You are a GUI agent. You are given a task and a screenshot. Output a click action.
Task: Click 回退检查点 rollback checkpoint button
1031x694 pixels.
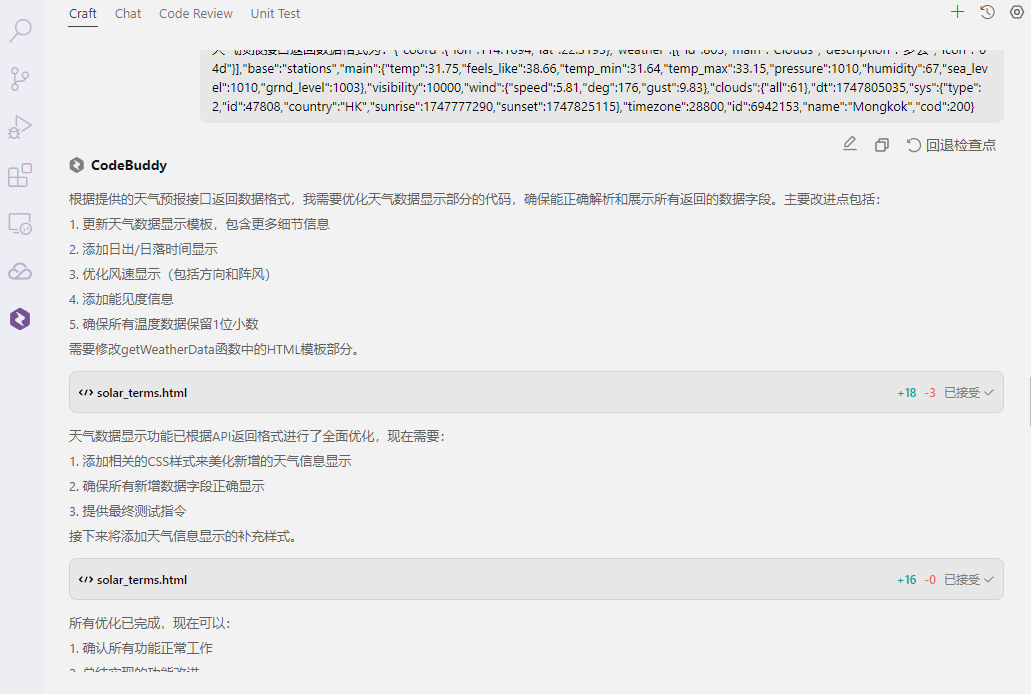tap(951, 145)
